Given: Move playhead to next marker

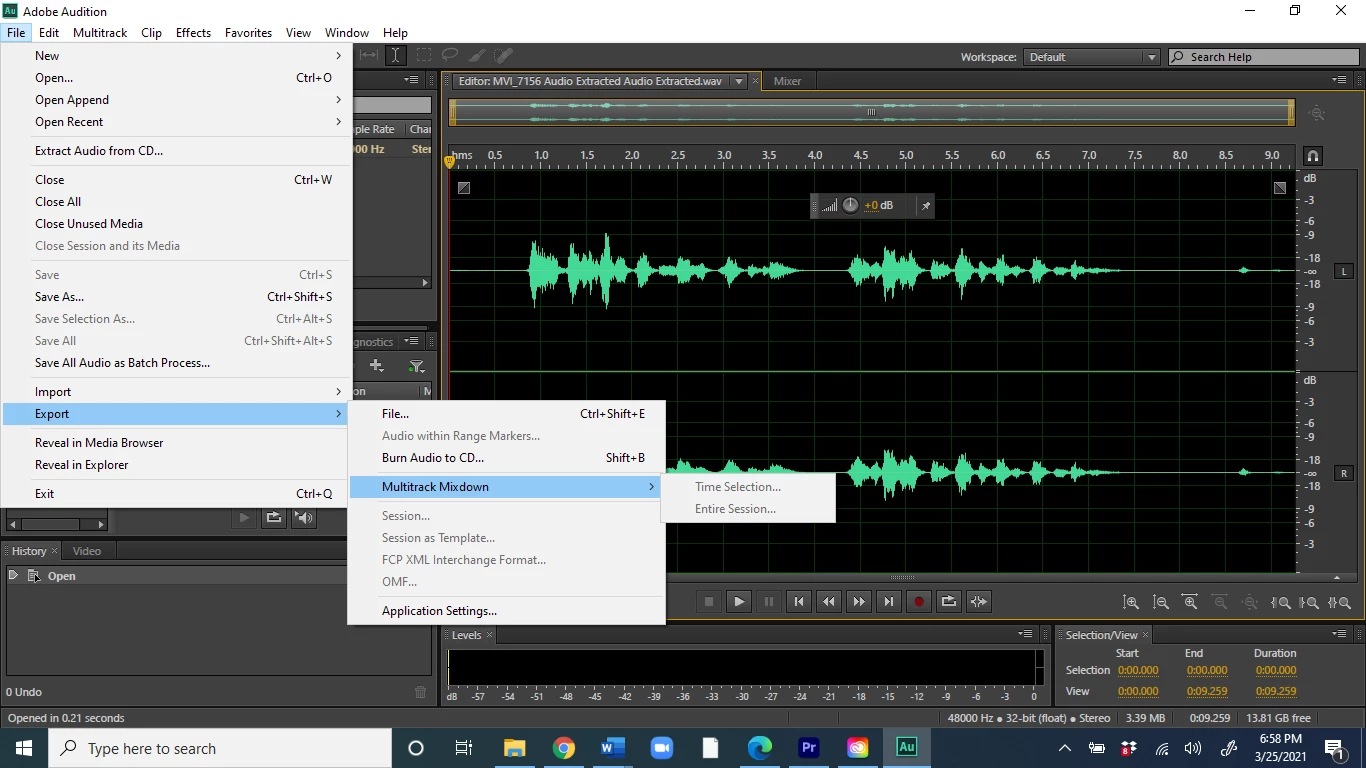Looking at the screenshot, I should pyautogui.click(x=889, y=601).
